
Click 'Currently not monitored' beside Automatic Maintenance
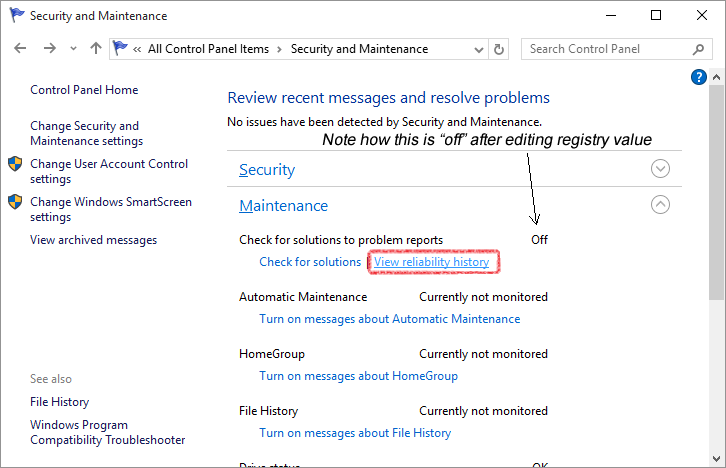[483, 297]
